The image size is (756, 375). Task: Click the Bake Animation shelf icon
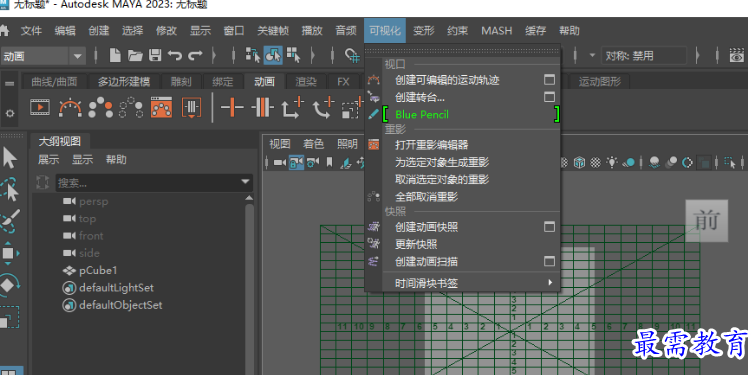[191, 107]
